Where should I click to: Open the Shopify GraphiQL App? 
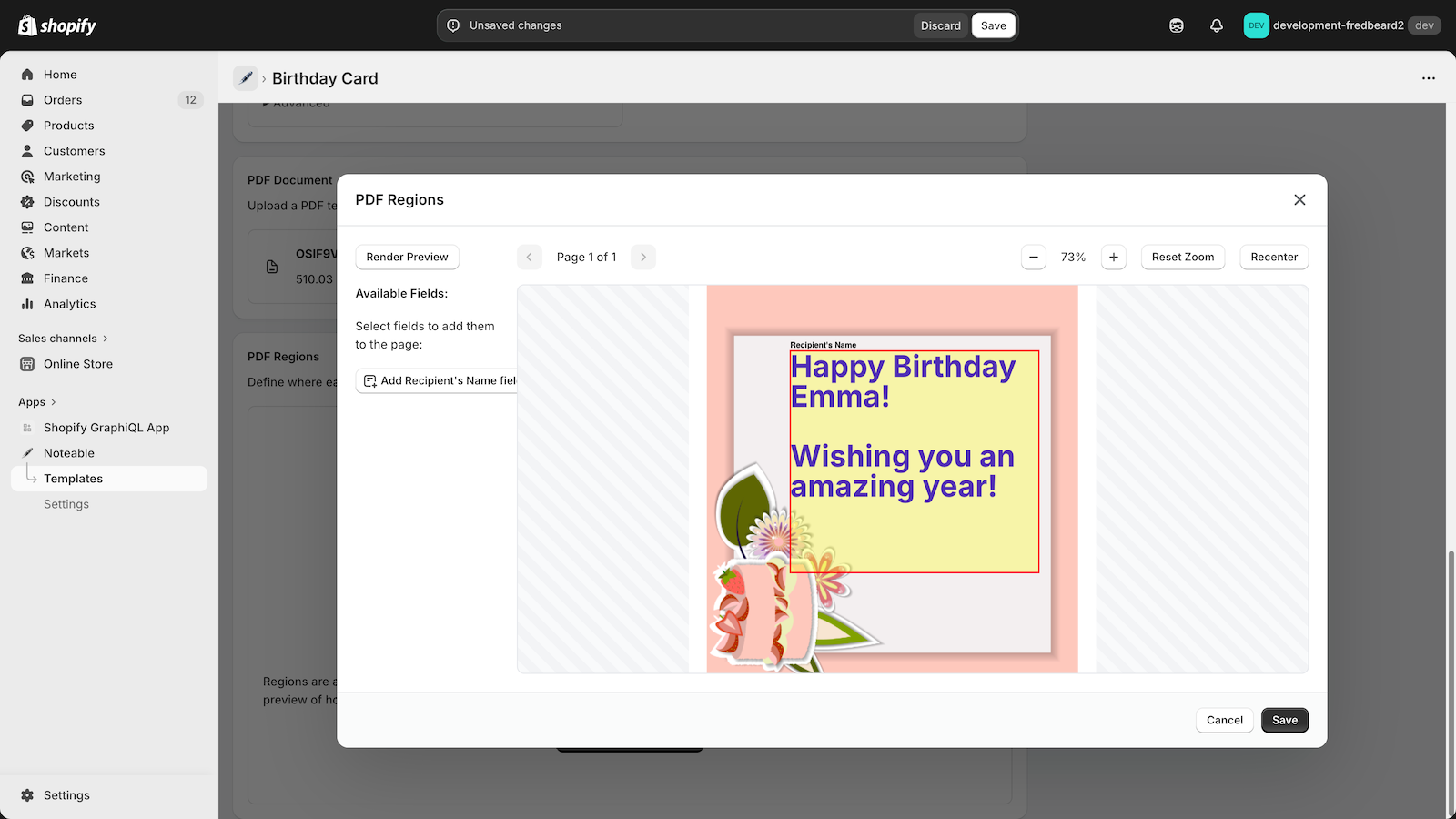(106, 427)
